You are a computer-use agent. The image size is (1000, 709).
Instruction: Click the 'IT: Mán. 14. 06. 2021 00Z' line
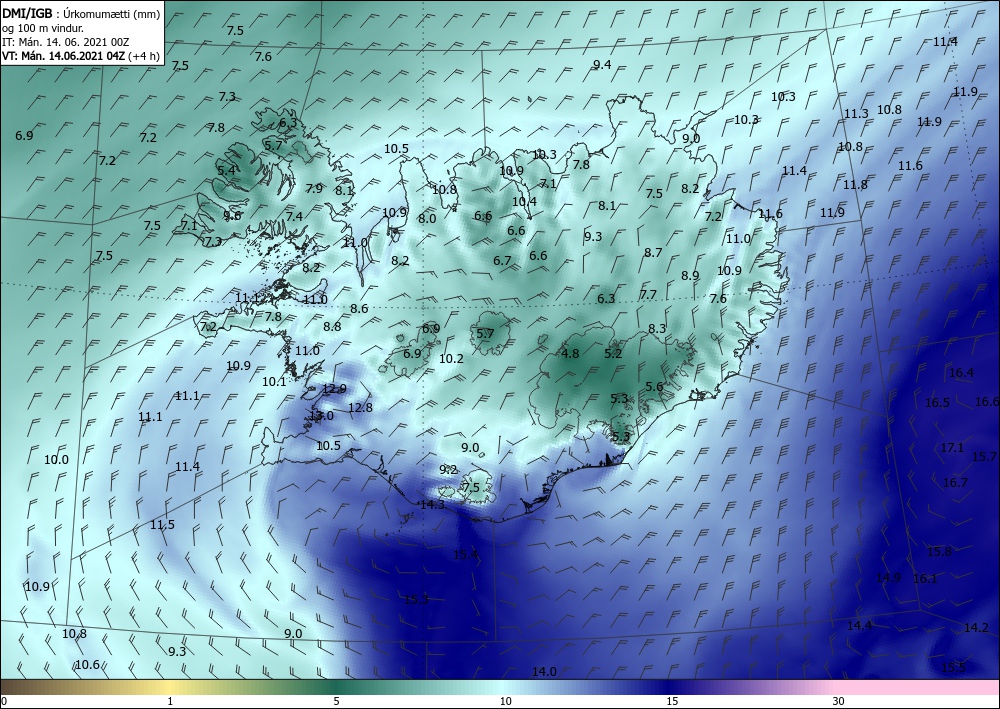pyautogui.click(x=65, y=41)
